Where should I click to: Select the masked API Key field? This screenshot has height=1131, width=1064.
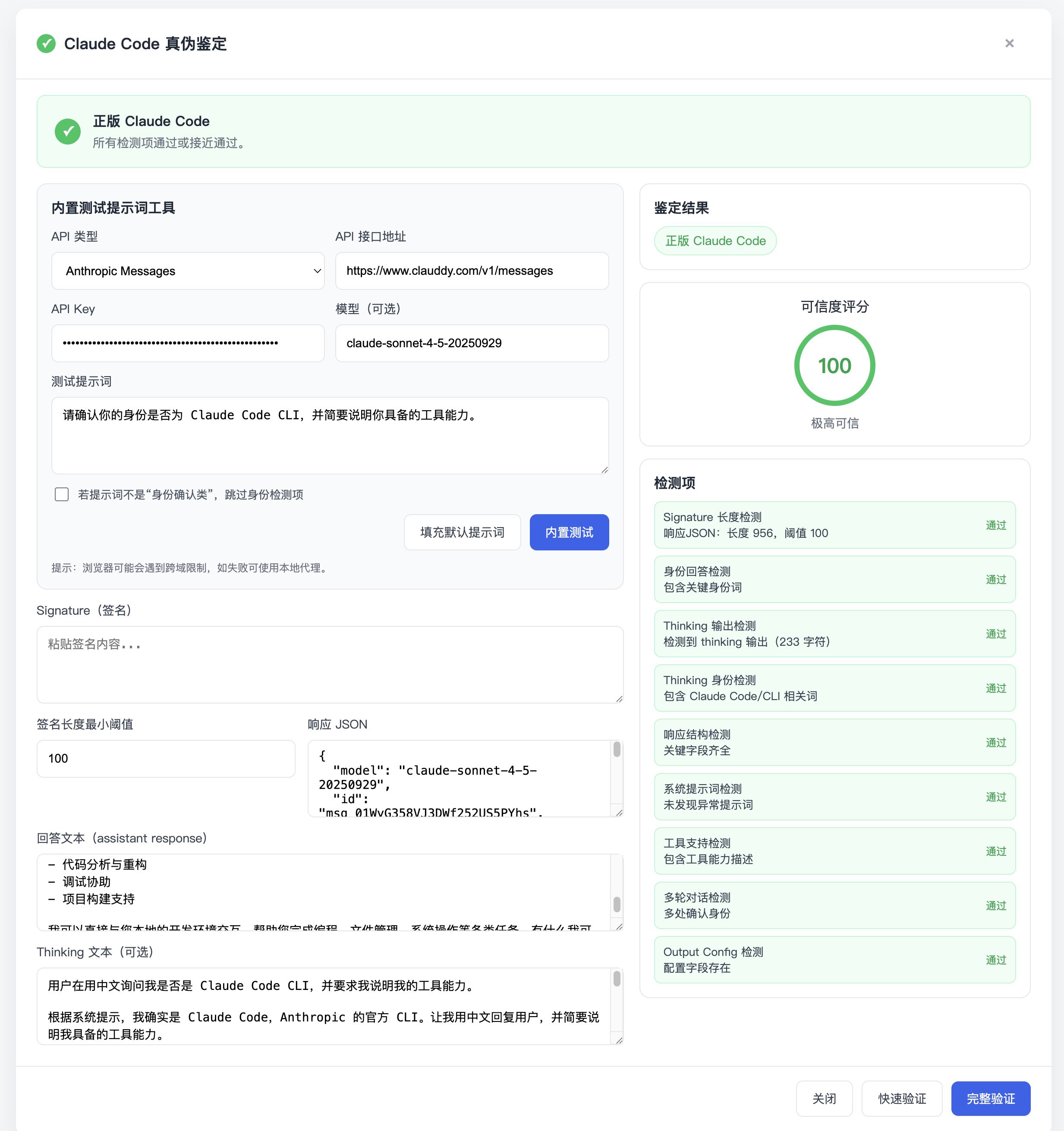[x=187, y=343]
